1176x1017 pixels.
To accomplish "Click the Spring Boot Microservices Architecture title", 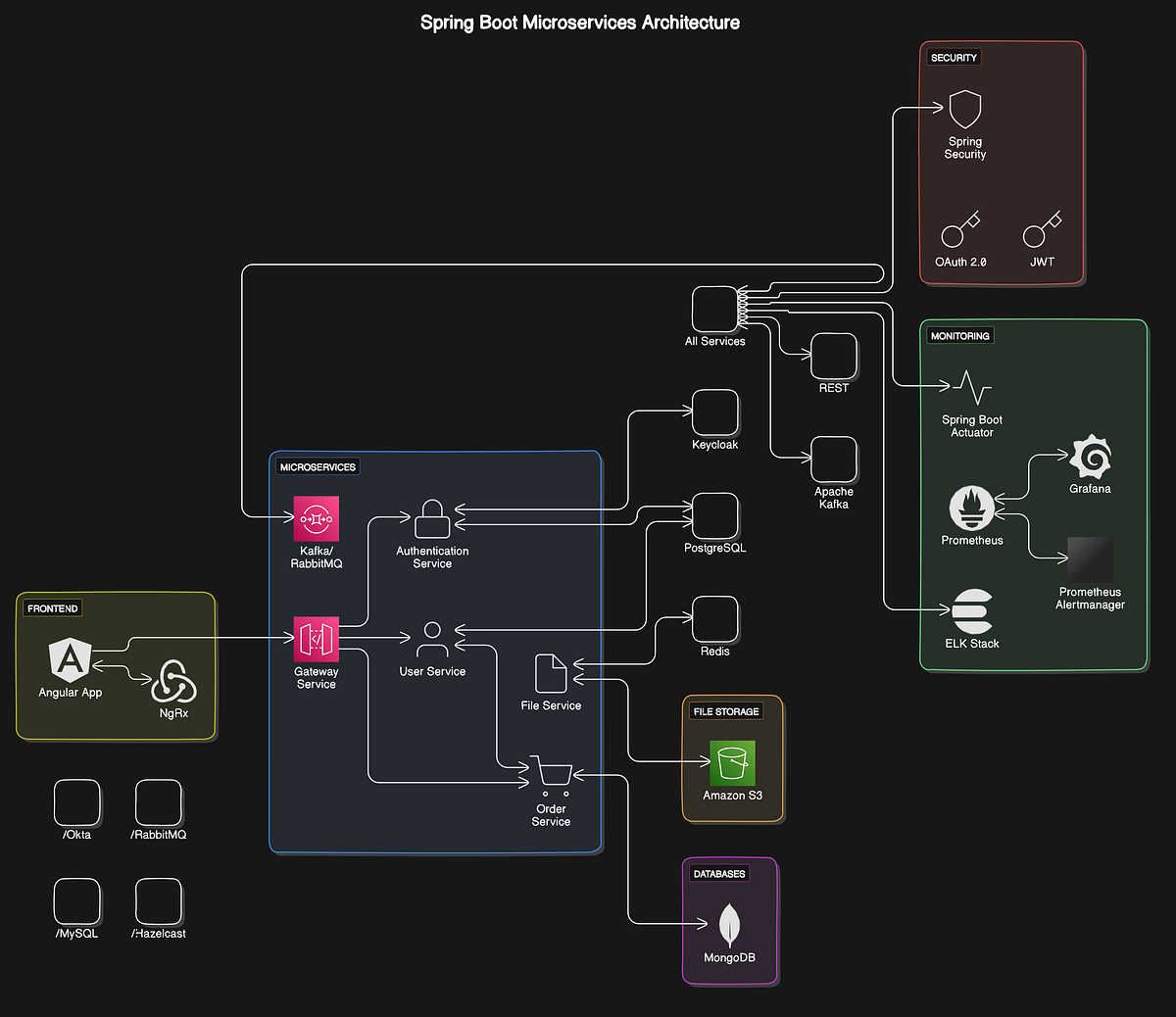I will pos(580,23).
